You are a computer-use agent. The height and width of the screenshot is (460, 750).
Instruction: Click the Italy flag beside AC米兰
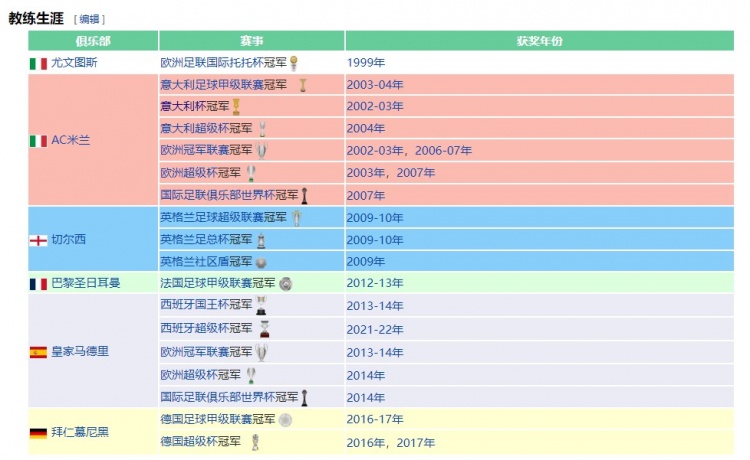[38, 141]
